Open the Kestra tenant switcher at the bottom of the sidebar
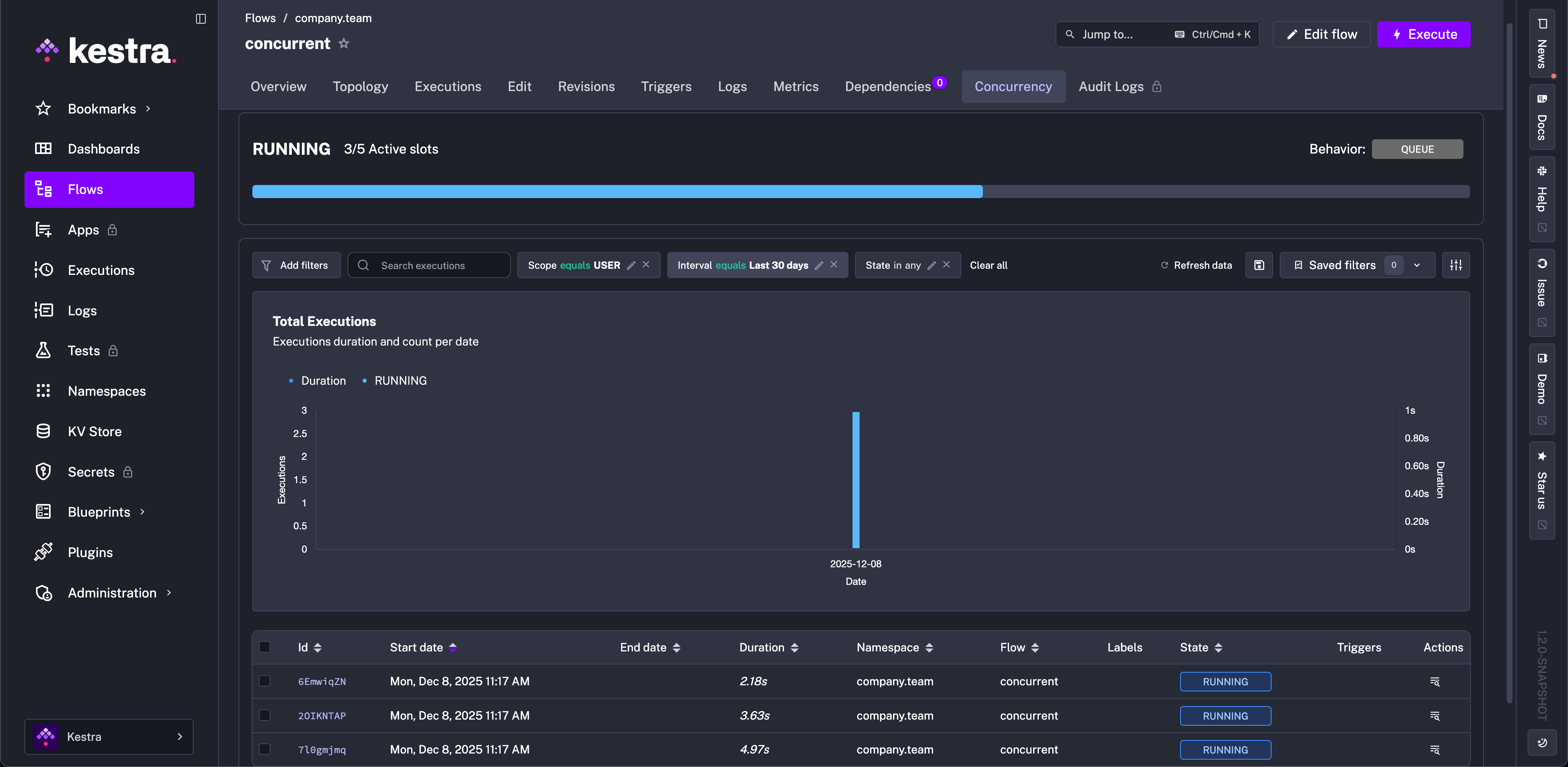 coord(109,736)
